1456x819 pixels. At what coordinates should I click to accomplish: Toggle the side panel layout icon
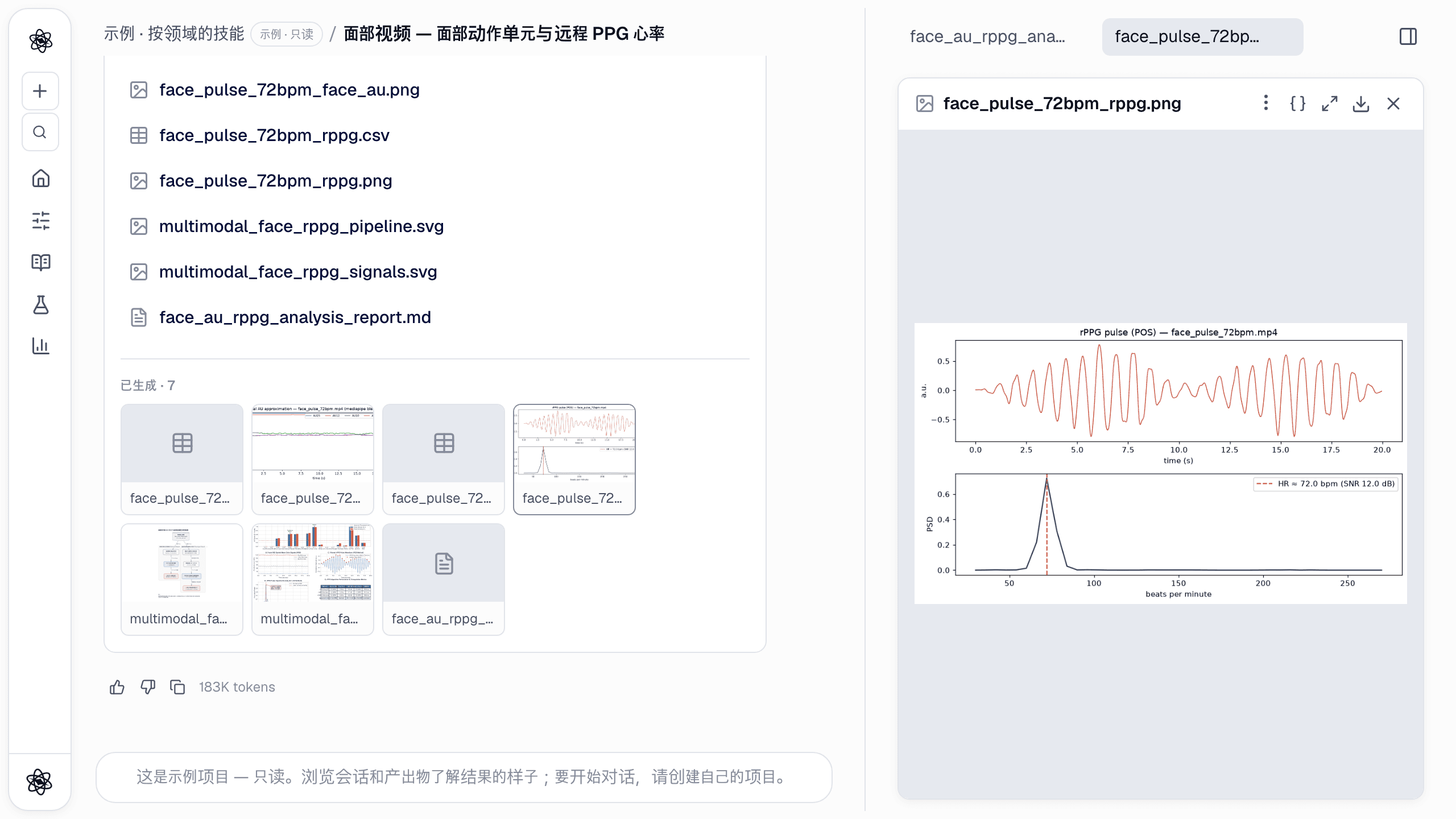pyautogui.click(x=1408, y=37)
